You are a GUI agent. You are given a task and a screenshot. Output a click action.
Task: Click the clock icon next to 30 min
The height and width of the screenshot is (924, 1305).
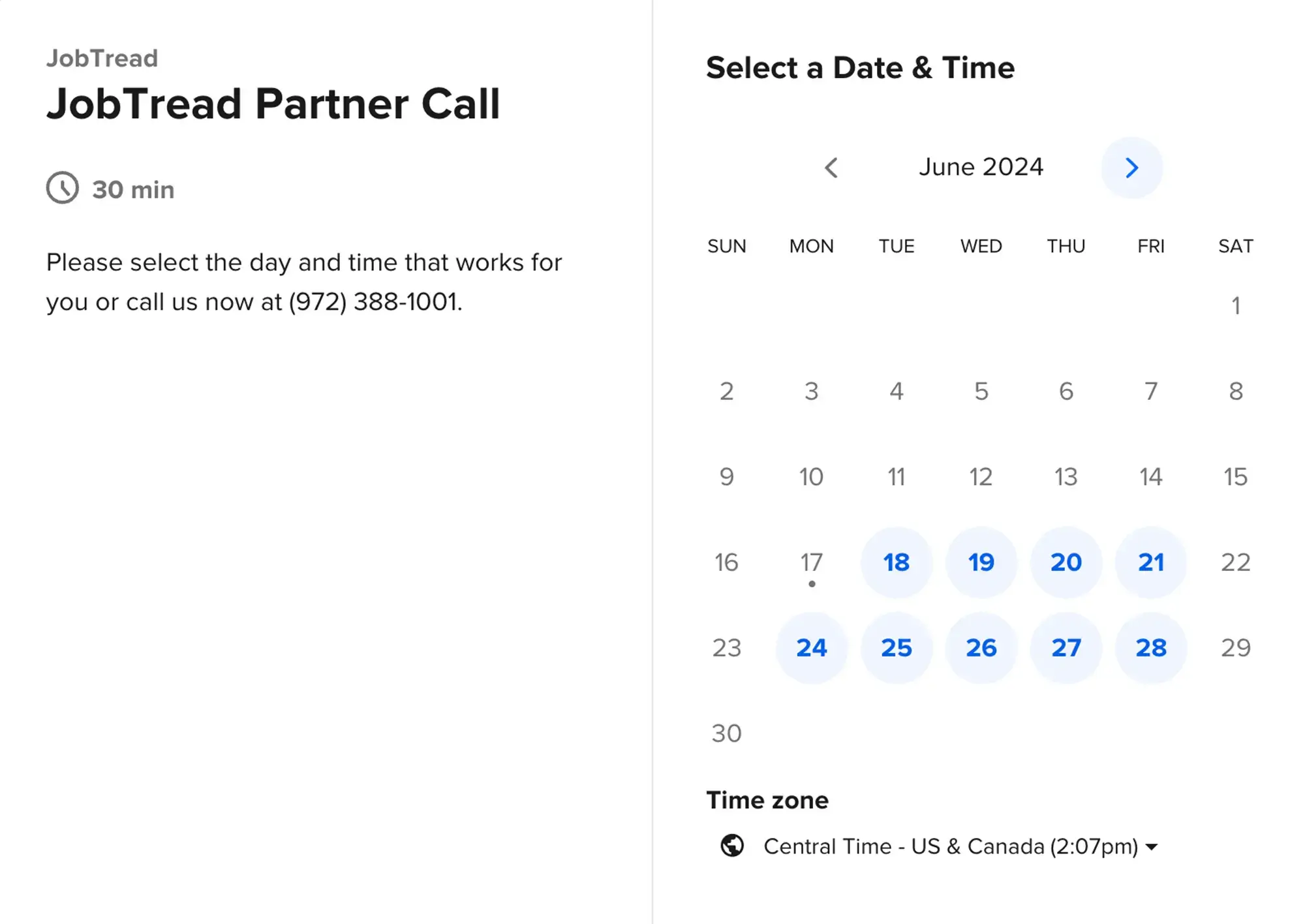(x=63, y=188)
